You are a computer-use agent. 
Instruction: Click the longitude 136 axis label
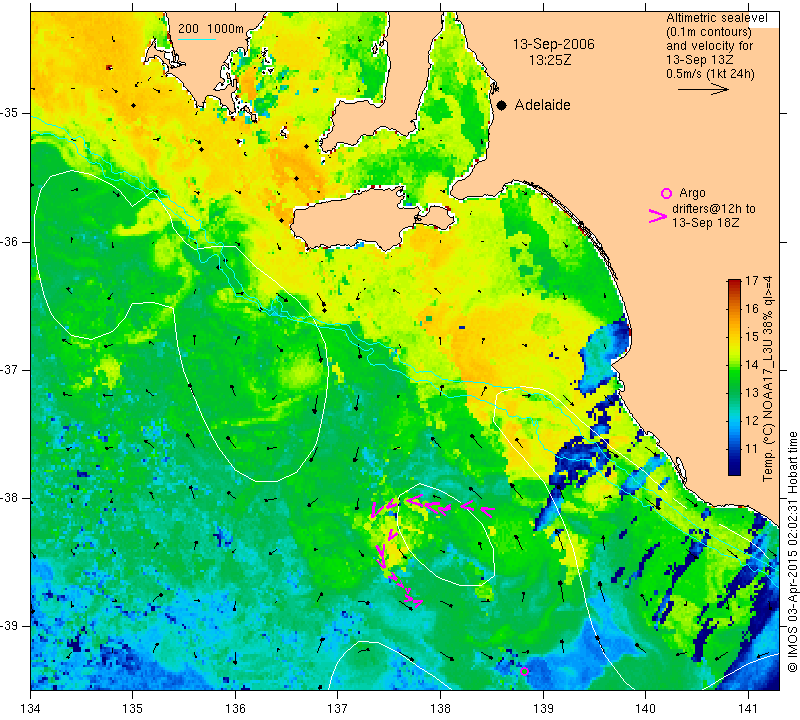point(235,709)
